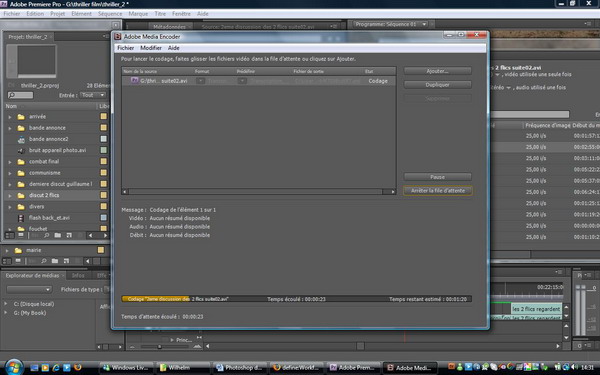This screenshot has width=600, height=375.
Task: Expand the mairie bin
Action: pos(7,250)
